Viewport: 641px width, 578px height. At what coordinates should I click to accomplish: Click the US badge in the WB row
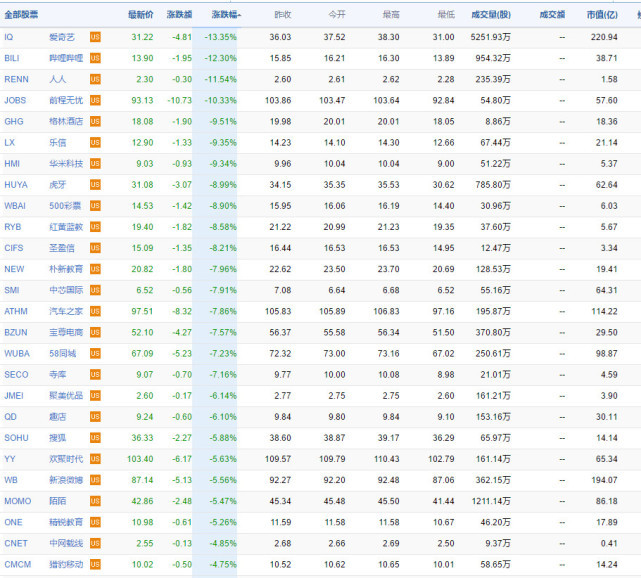tap(95, 480)
